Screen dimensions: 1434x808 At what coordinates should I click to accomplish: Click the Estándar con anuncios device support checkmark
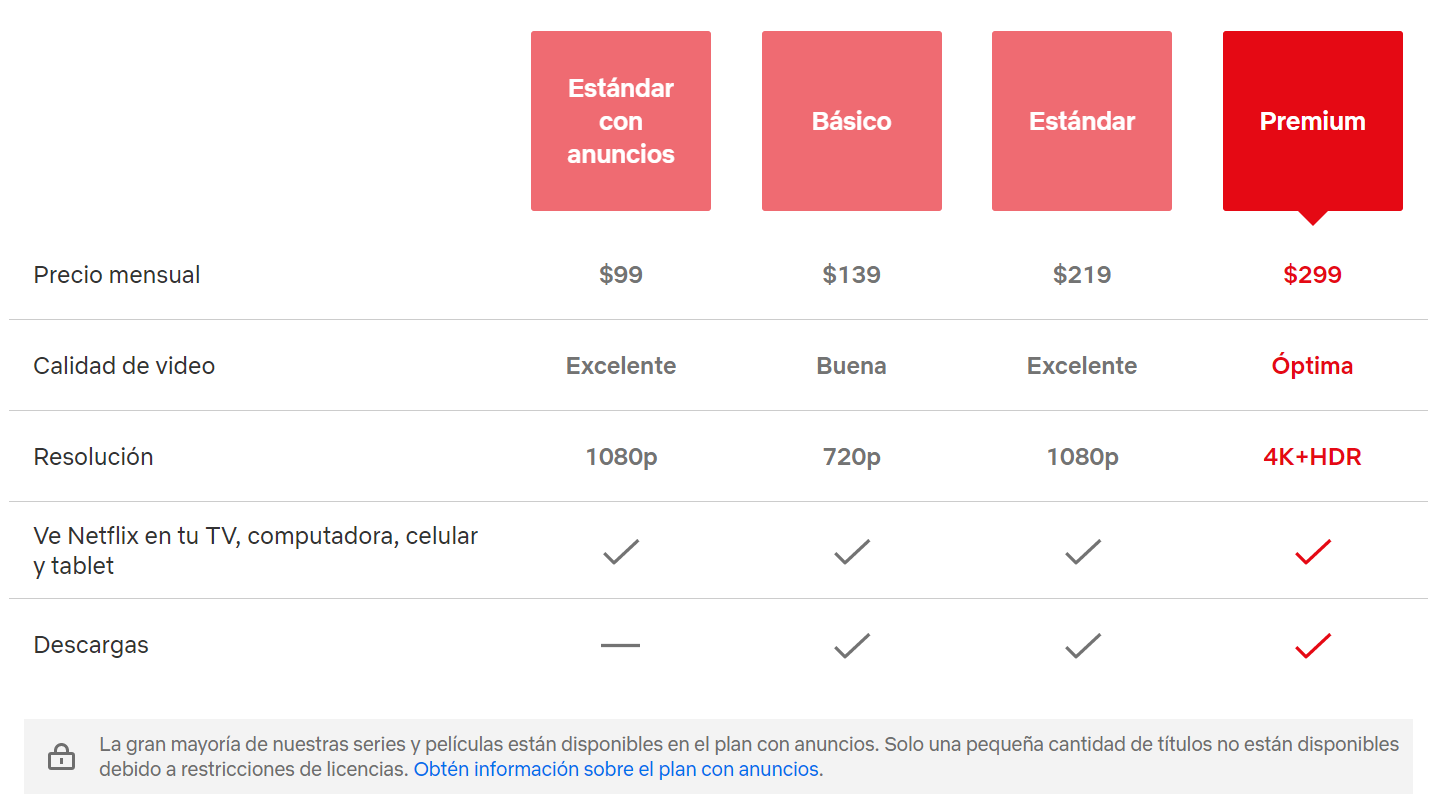[620, 551]
